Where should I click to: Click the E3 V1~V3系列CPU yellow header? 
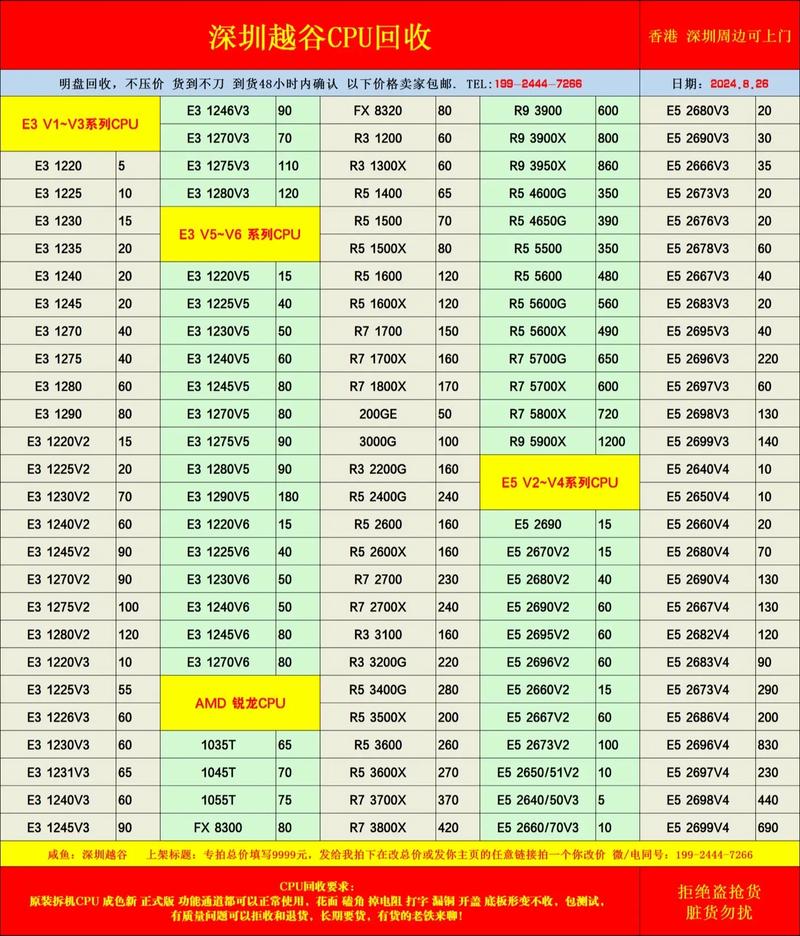(x=80, y=125)
